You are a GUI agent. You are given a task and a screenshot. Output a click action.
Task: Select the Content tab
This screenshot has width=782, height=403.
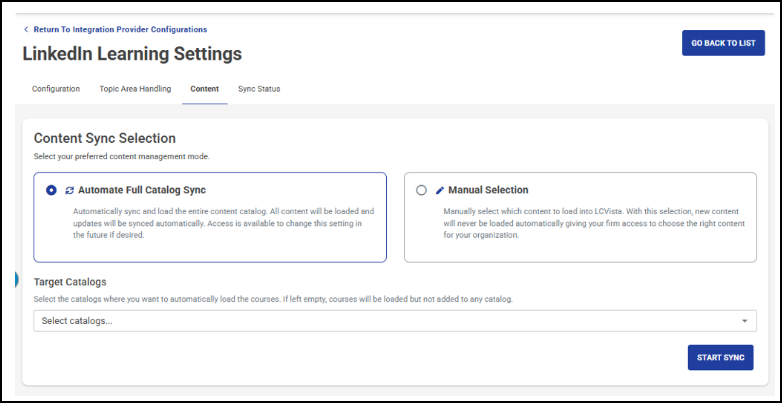click(x=204, y=89)
